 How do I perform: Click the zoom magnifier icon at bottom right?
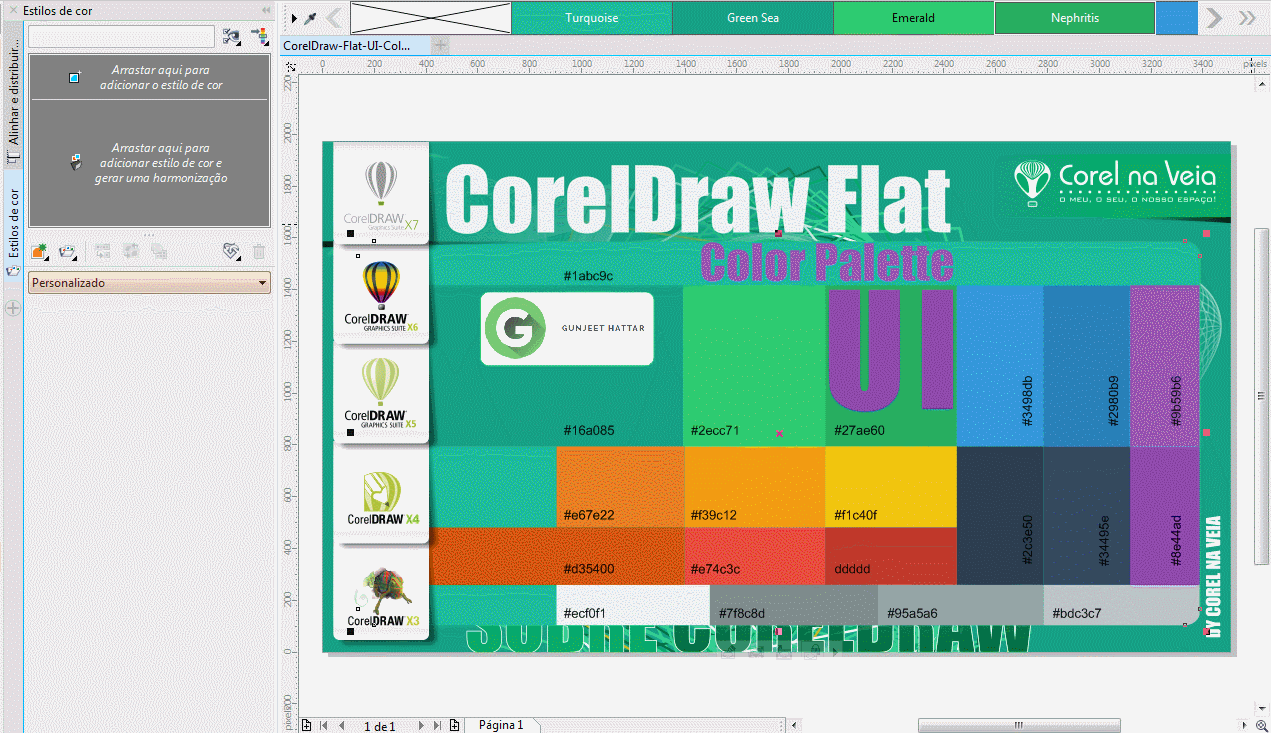[1262, 726]
